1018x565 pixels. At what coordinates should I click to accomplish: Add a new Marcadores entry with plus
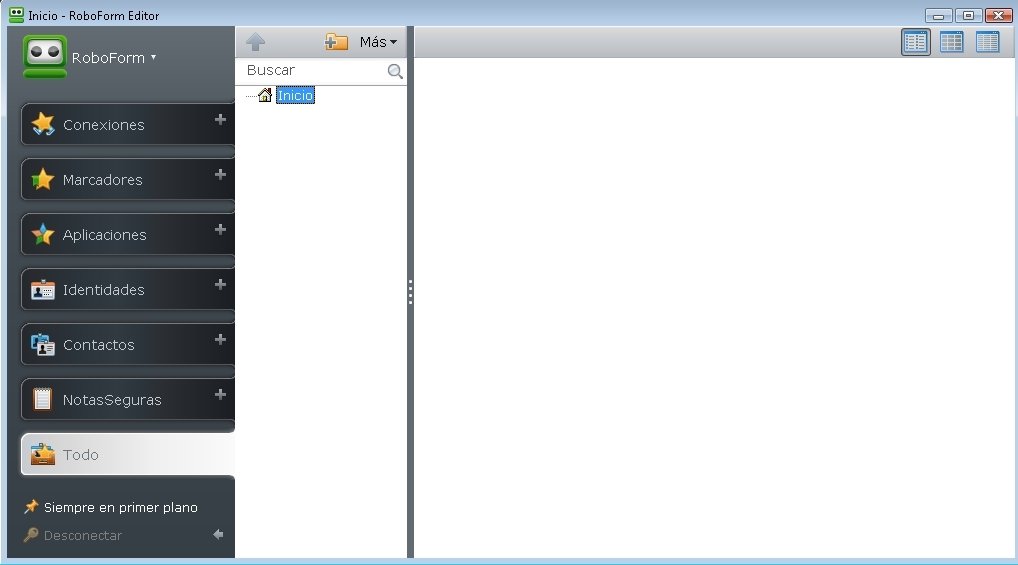(220, 175)
